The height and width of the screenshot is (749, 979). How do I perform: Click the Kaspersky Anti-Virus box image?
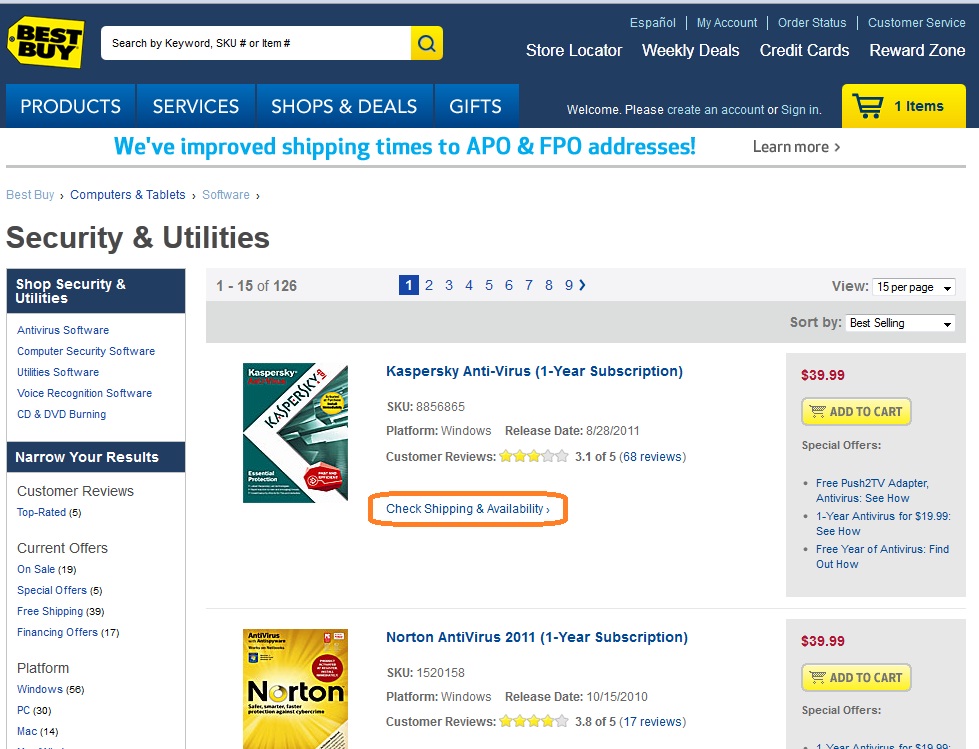295,433
